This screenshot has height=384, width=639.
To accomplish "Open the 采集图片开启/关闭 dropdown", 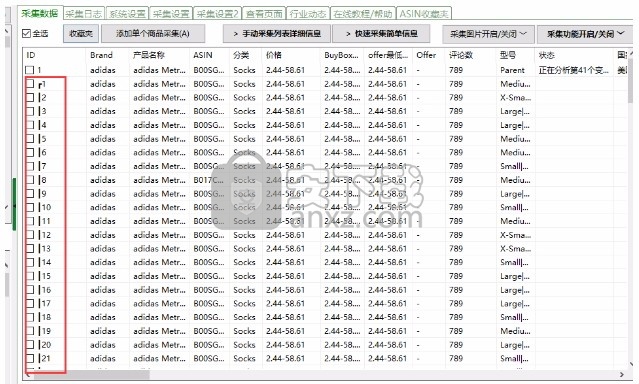I will tap(488, 34).
